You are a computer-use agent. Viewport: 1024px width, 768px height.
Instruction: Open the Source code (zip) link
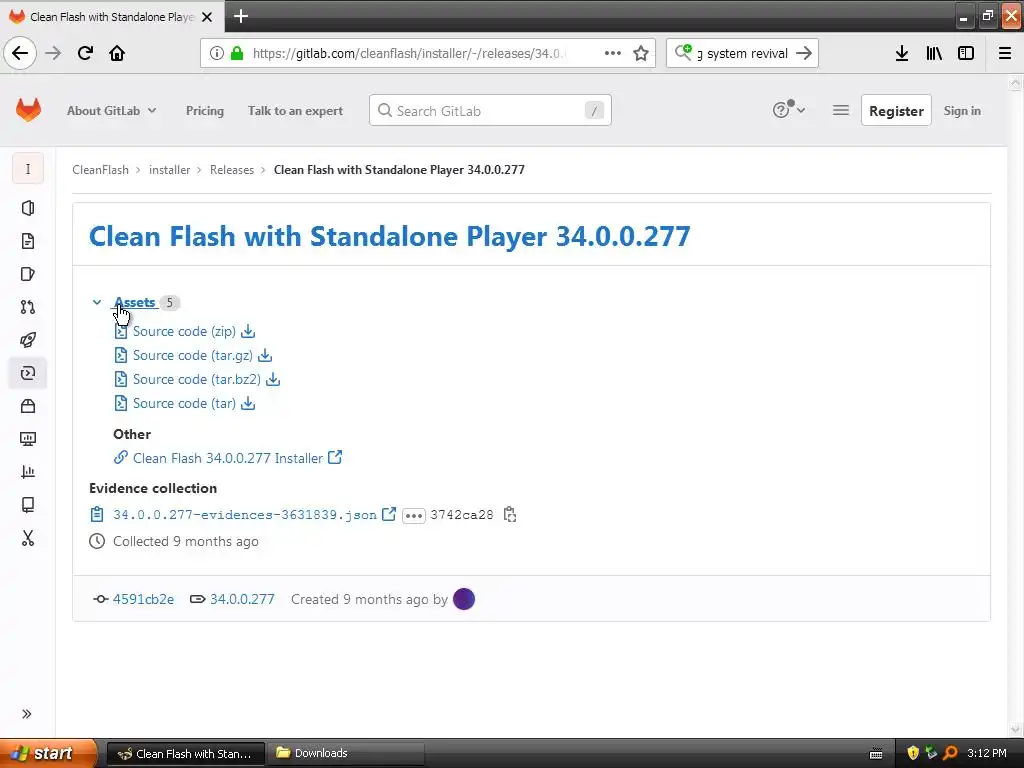pos(184,332)
